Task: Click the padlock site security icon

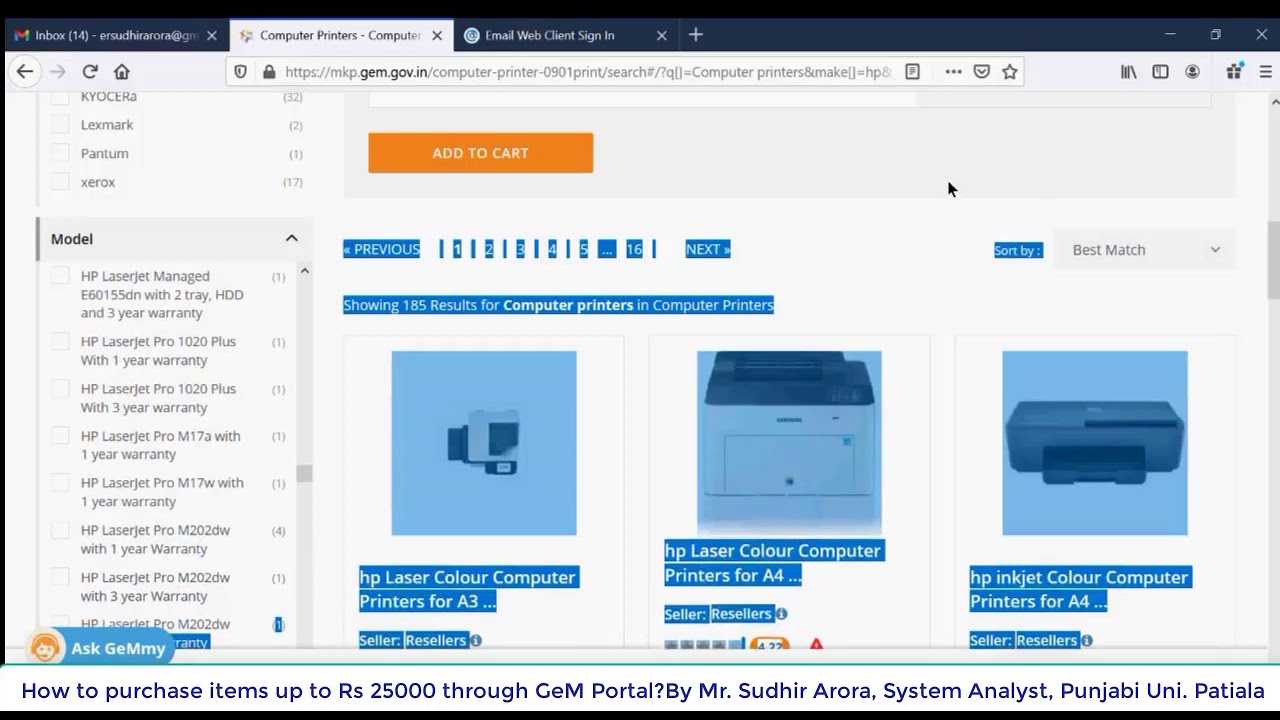Action: click(x=268, y=72)
